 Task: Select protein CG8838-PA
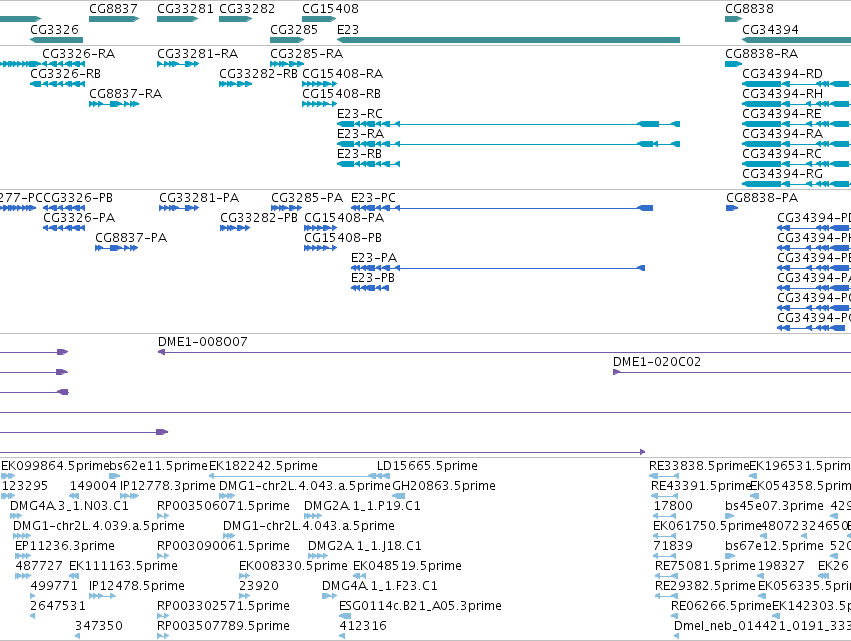point(732,208)
